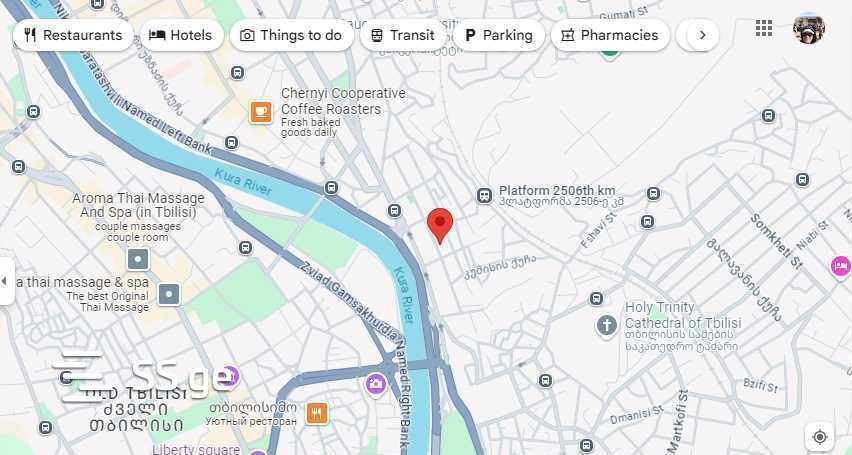The image size is (852, 455).
Task: Filter map by Hotels
Action: point(181,35)
